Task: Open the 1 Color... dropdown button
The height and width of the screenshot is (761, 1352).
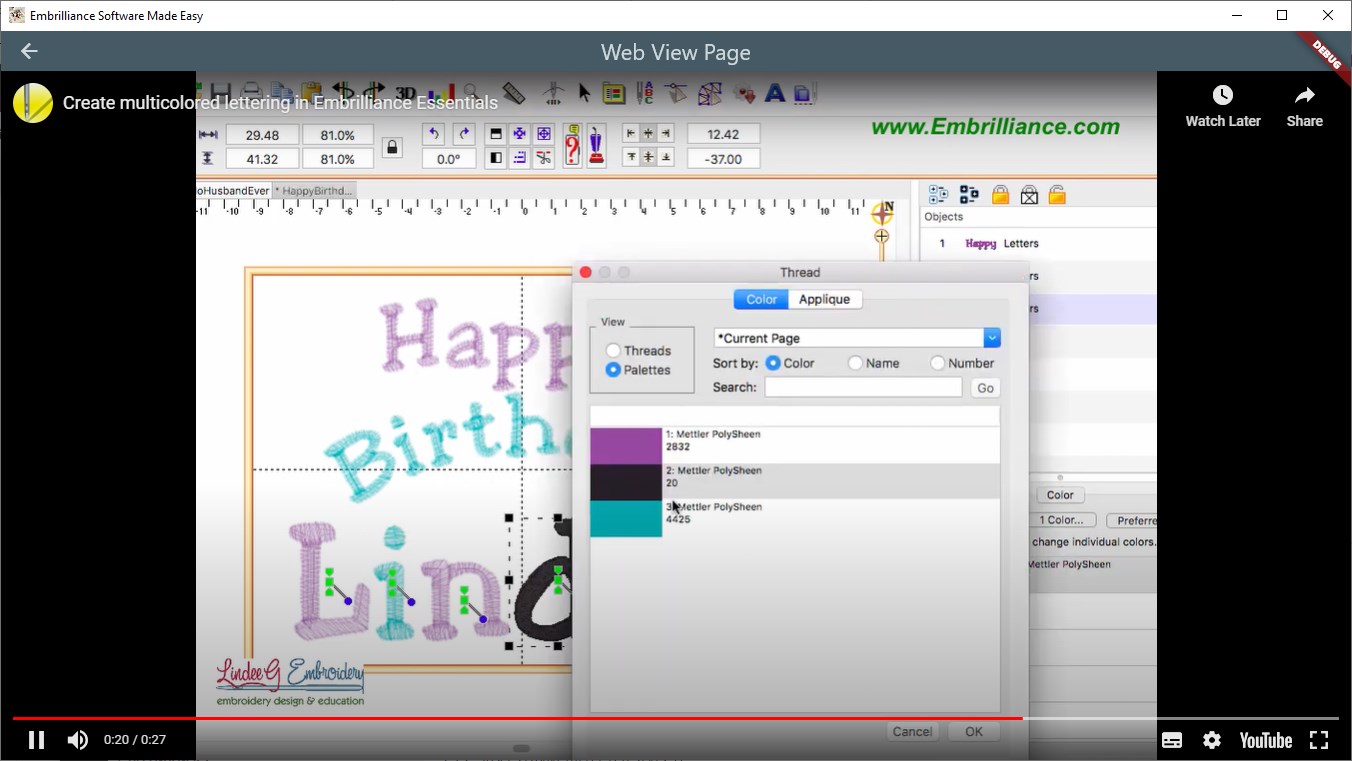Action: pyautogui.click(x=1062, y=519)
